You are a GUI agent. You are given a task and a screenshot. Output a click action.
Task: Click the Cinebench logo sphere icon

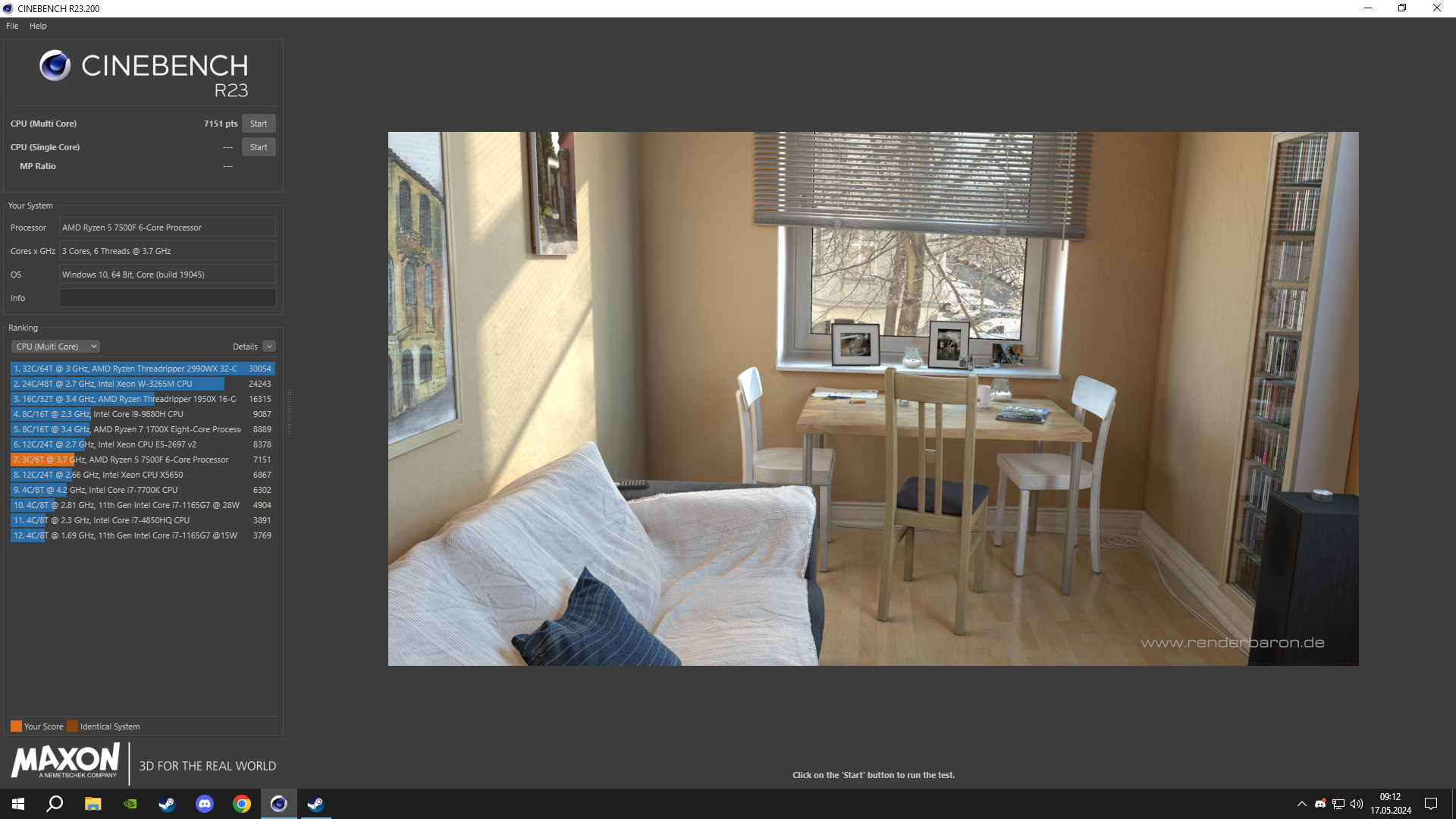tap(55, 66)
